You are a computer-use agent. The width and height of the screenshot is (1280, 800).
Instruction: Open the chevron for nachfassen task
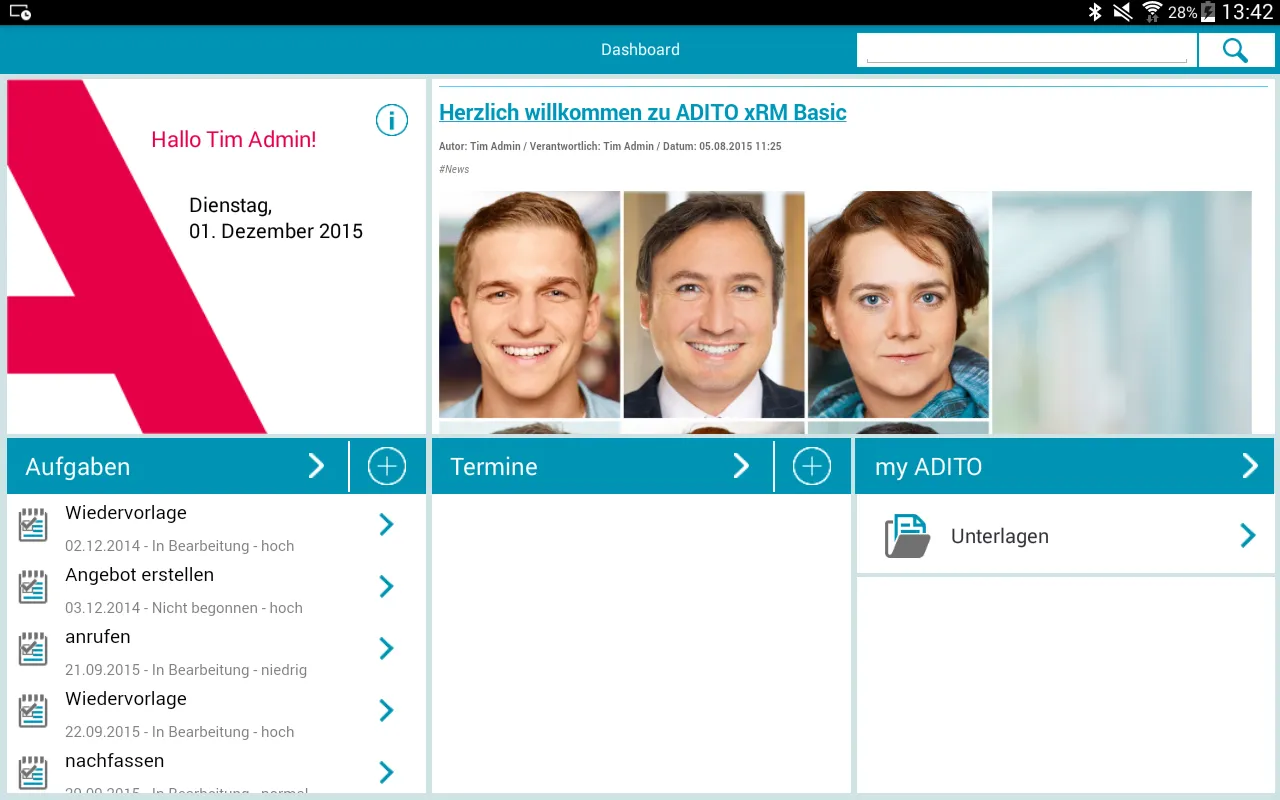click(x=387, y=773)
